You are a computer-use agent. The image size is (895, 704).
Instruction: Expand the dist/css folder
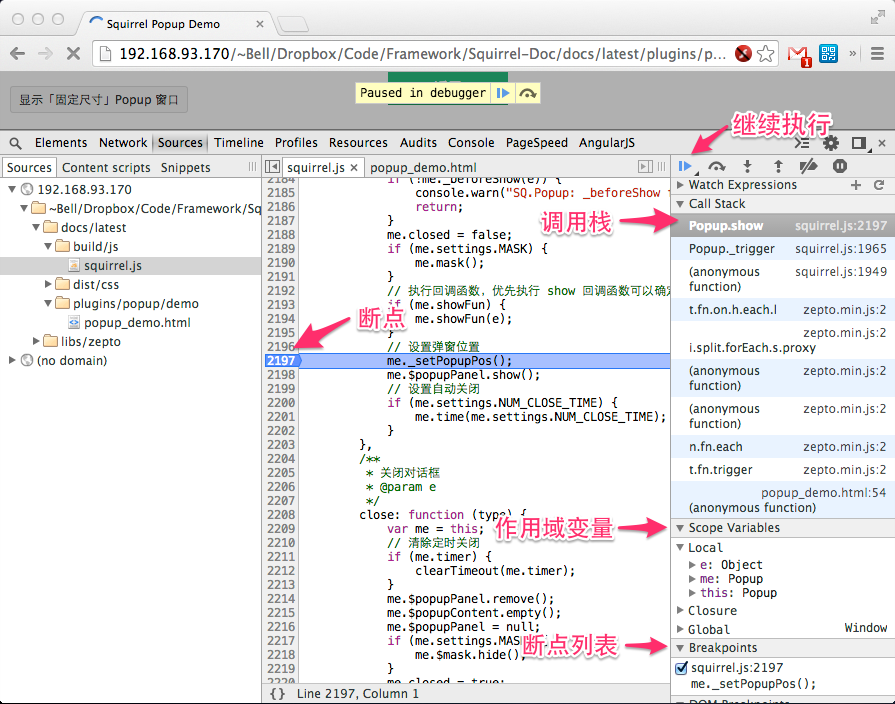pyautogui.click(x=48, y=284)
